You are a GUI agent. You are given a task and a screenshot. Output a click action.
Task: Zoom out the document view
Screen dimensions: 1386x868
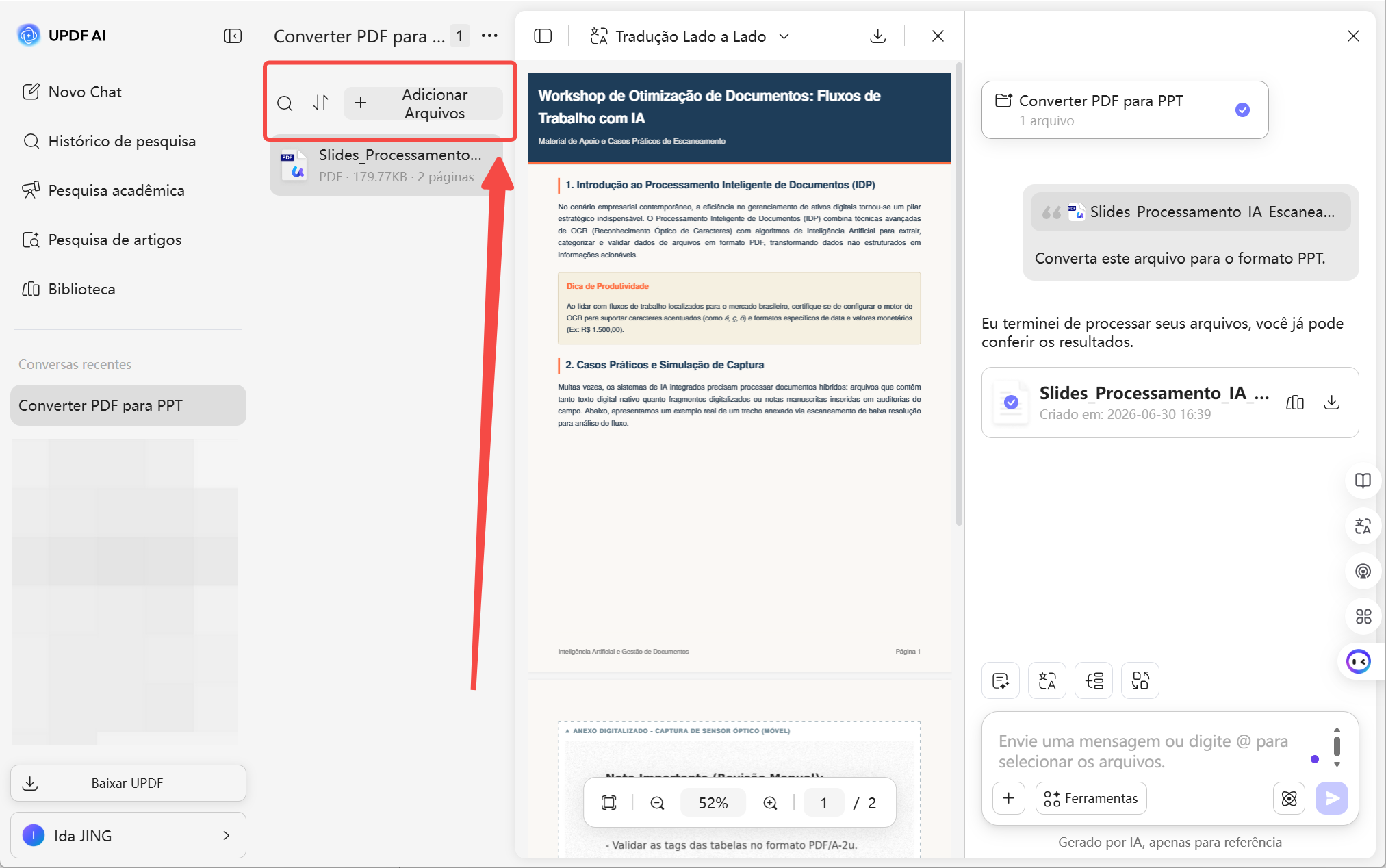pyautogui.click(x=657, y=803)
